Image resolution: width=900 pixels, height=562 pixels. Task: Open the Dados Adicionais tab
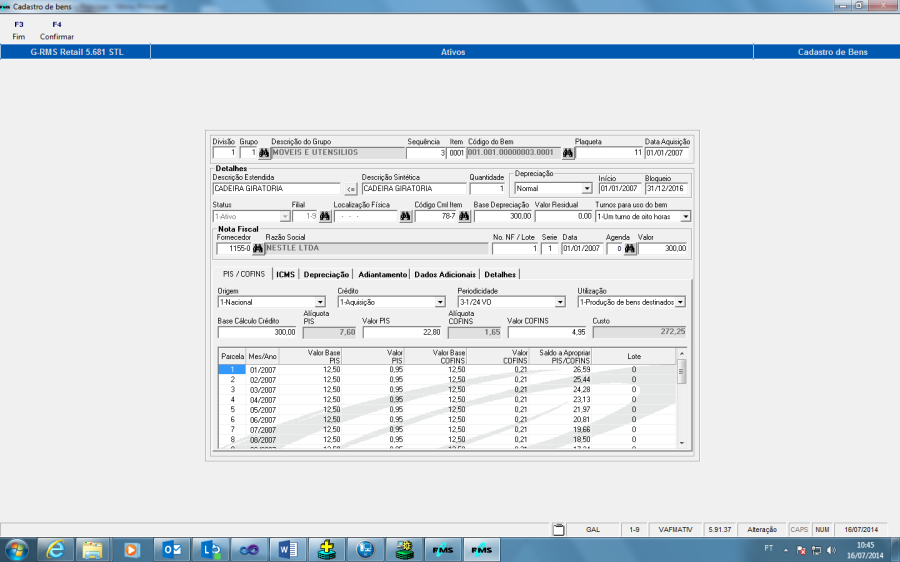pos(444,274)
